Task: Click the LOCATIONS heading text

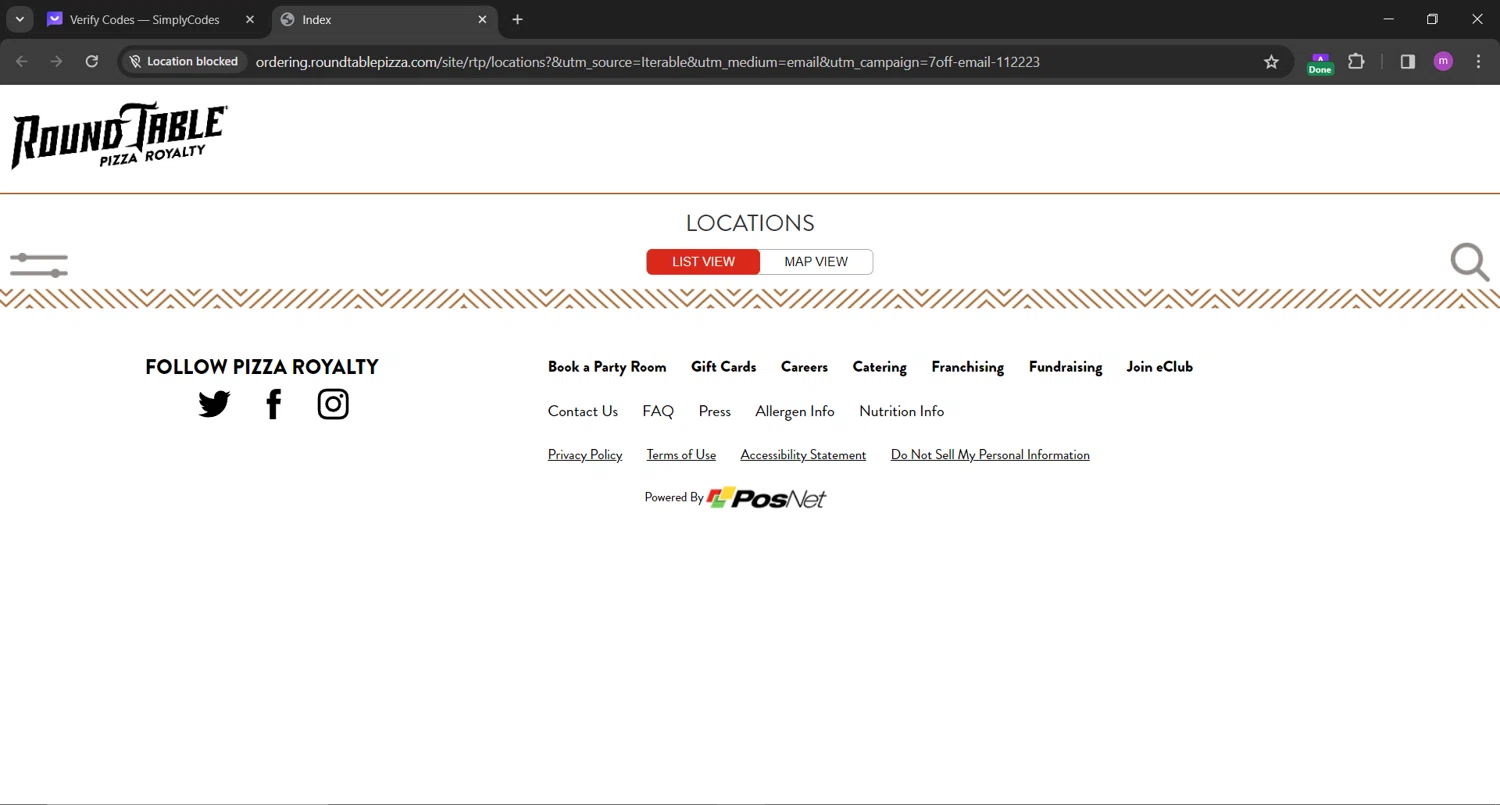Action: [x=750, y=223]
